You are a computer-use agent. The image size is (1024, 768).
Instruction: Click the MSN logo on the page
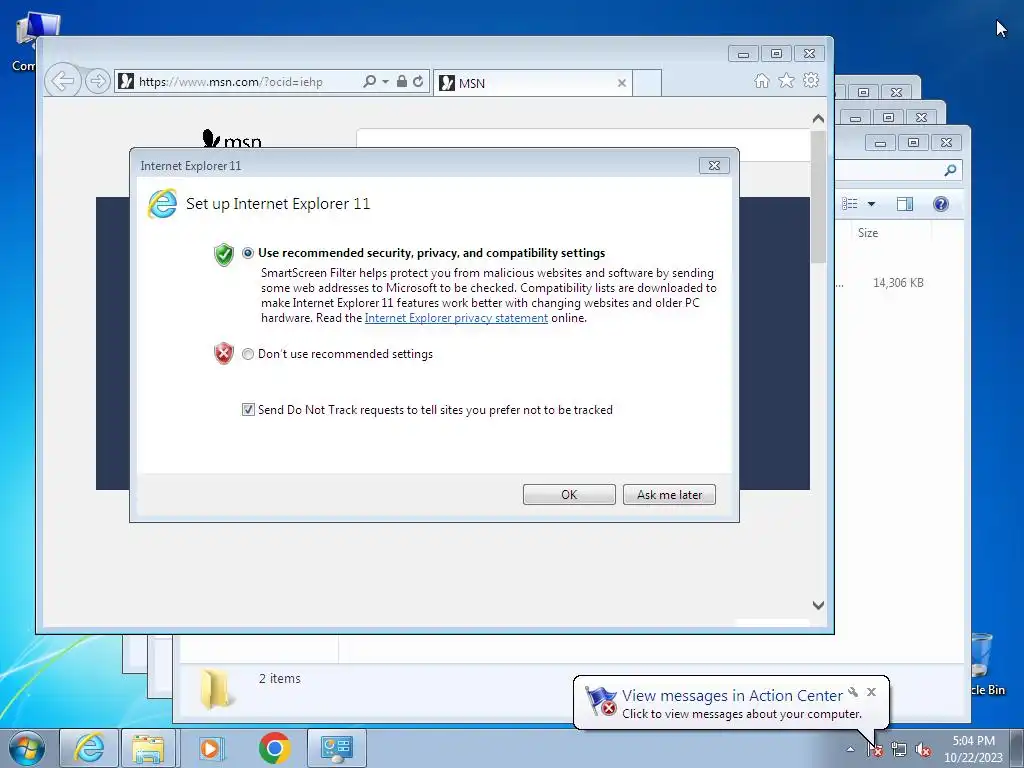232,139
